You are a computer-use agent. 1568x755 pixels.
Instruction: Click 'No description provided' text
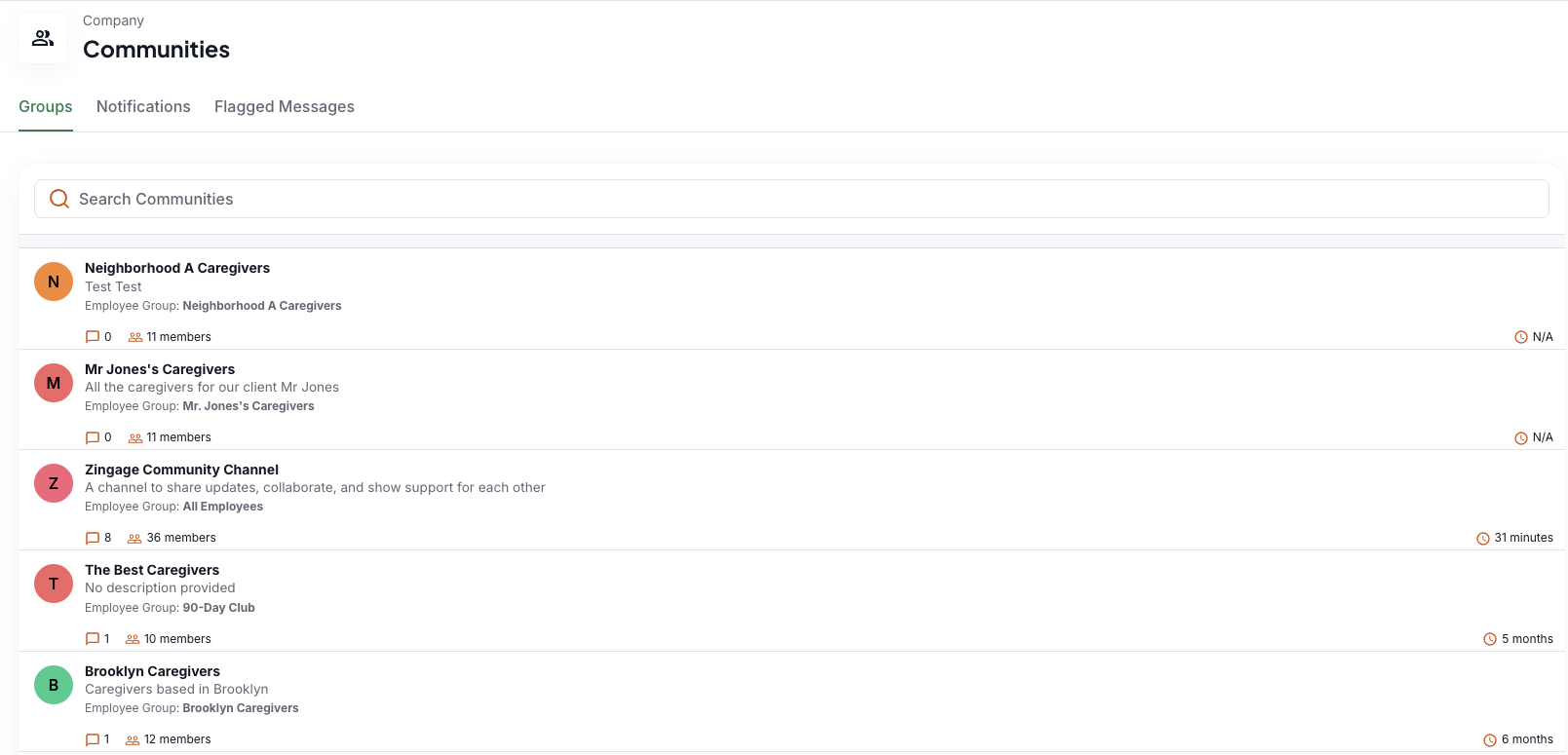pos(160,587)
